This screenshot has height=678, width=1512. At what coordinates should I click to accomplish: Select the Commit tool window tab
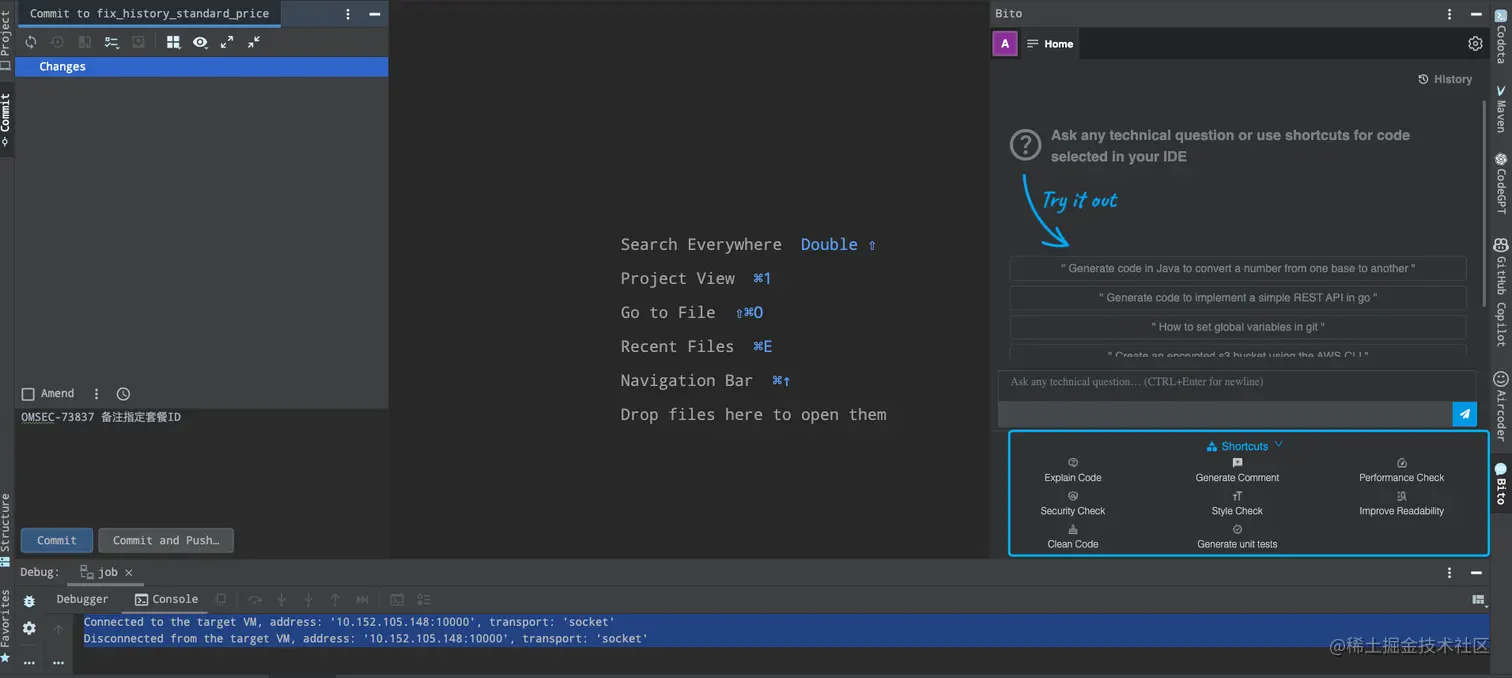(6, 120)
